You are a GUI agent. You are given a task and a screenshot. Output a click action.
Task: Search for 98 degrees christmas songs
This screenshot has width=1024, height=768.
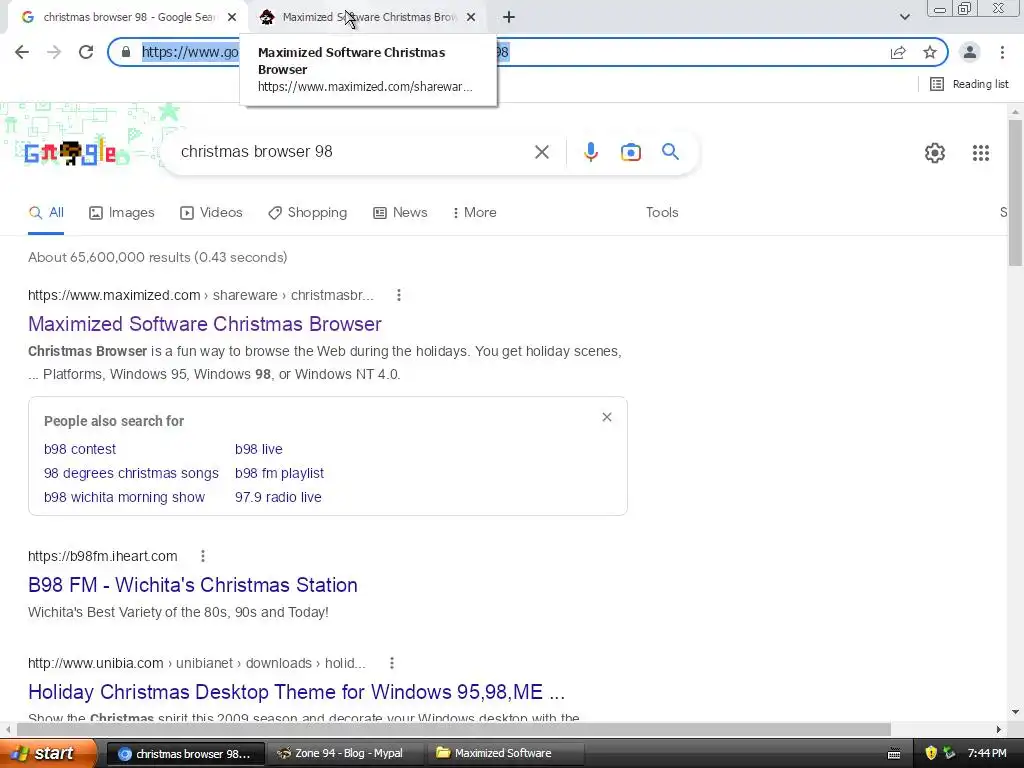point(131,473)
